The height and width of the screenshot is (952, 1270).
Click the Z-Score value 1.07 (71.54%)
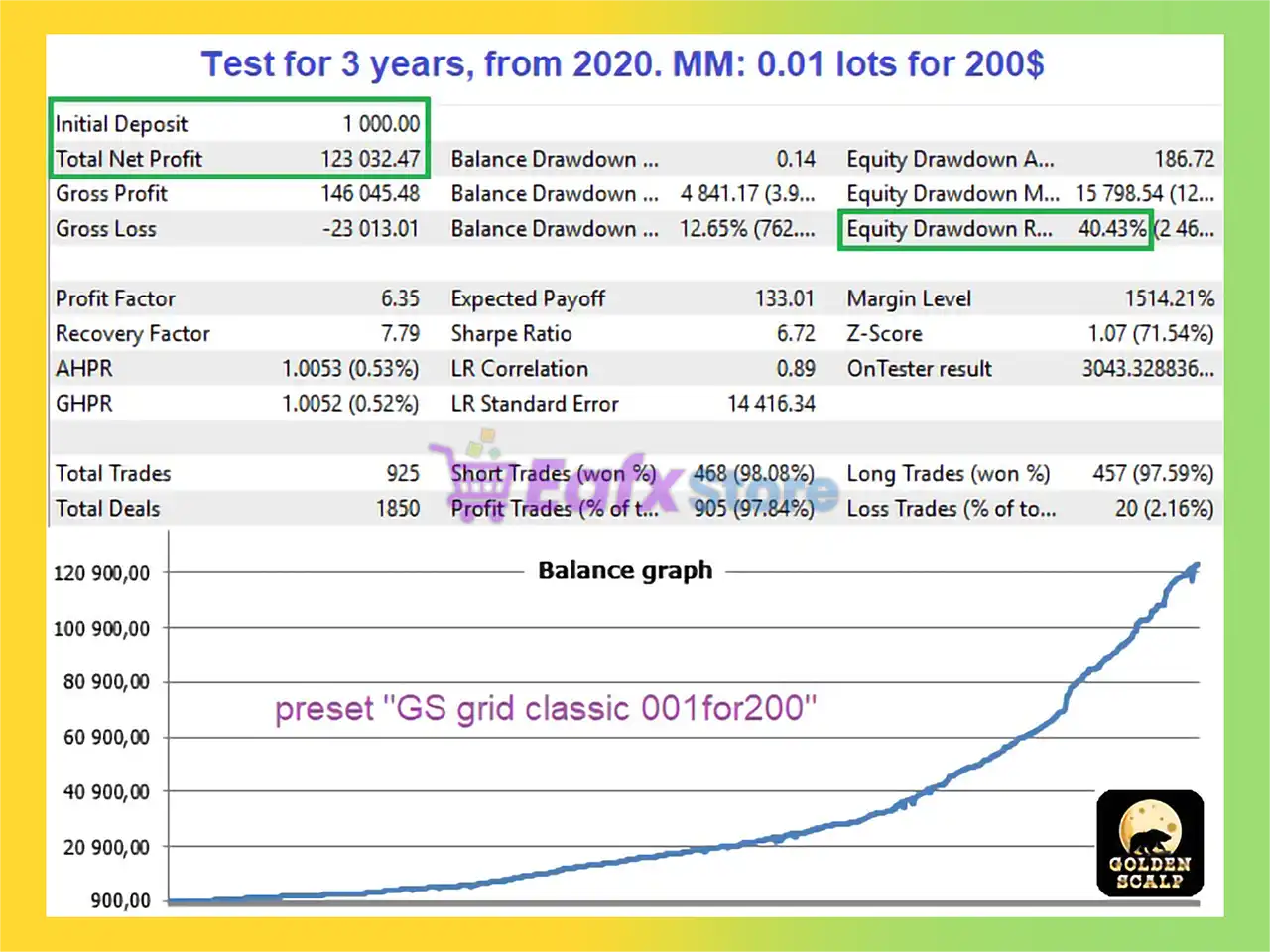tap(1150, 333)
